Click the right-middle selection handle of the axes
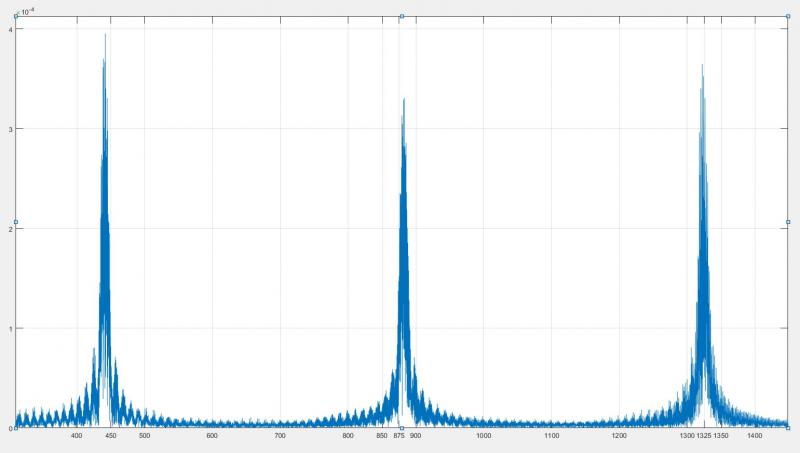The image size is (800, 453). pos(788,222)
